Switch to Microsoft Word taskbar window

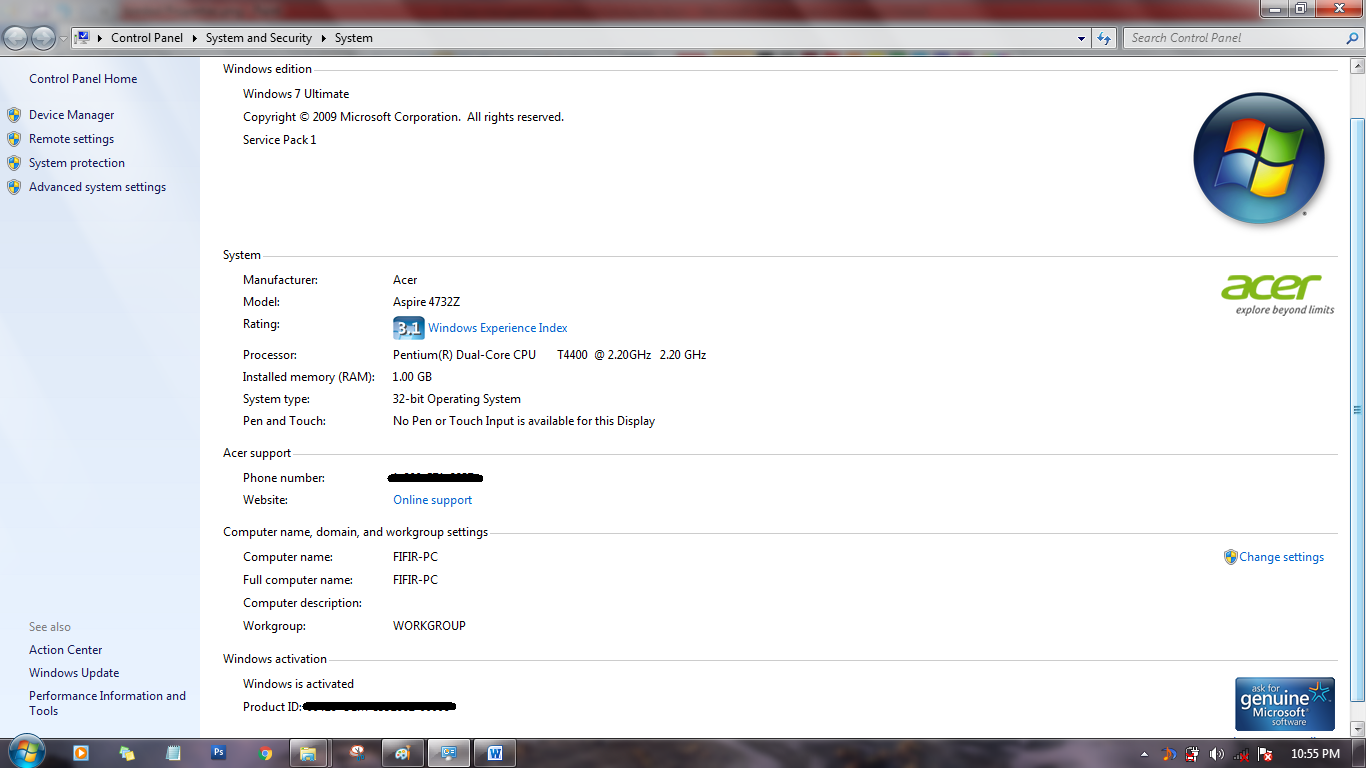pos(495,753)
